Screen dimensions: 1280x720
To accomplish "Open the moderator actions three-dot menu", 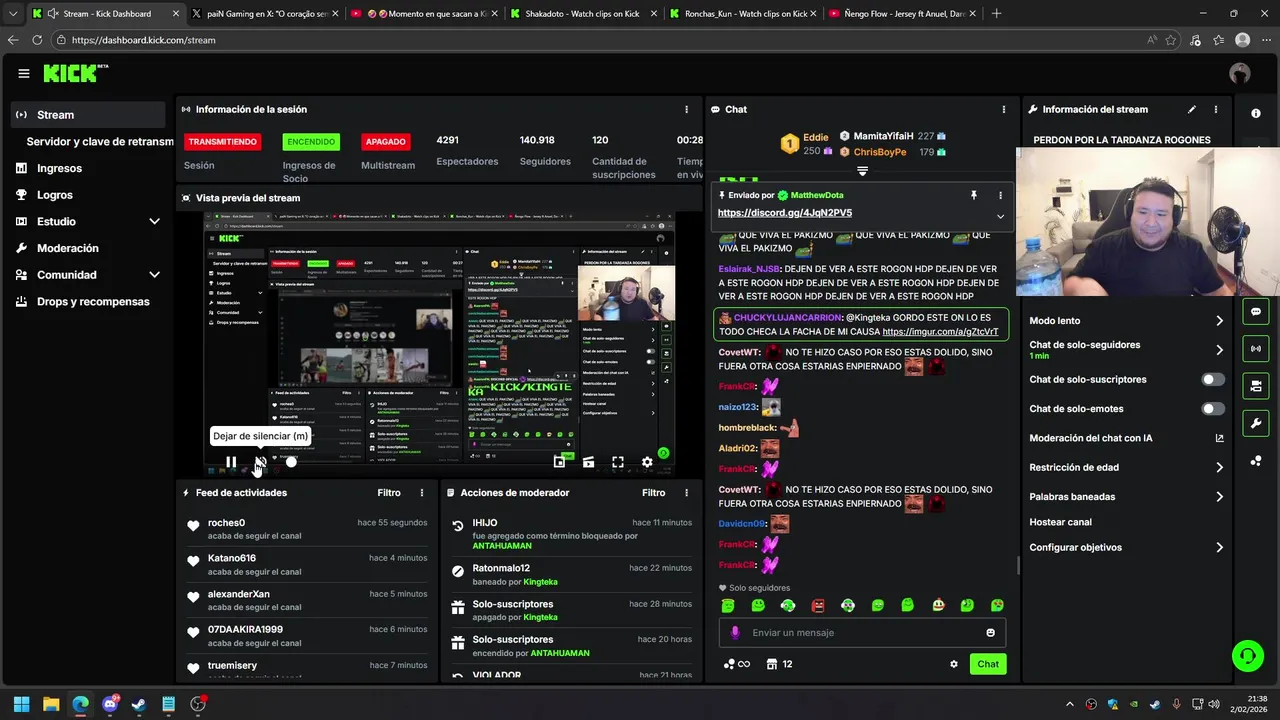I will tap(686, 492).
